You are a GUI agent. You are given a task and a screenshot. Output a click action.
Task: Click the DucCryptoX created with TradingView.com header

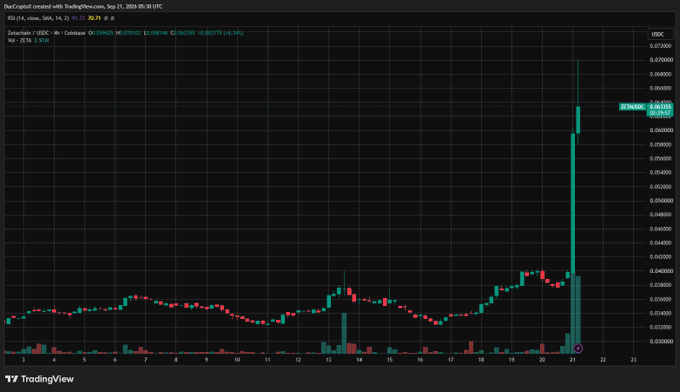(x=83, y=7)
